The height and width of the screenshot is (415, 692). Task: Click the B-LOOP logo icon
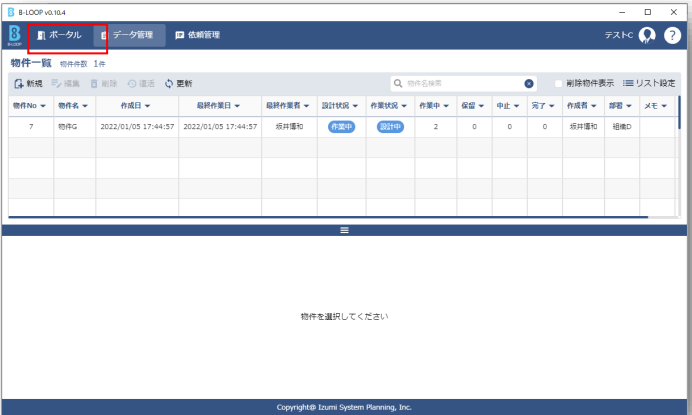point(14,35)
